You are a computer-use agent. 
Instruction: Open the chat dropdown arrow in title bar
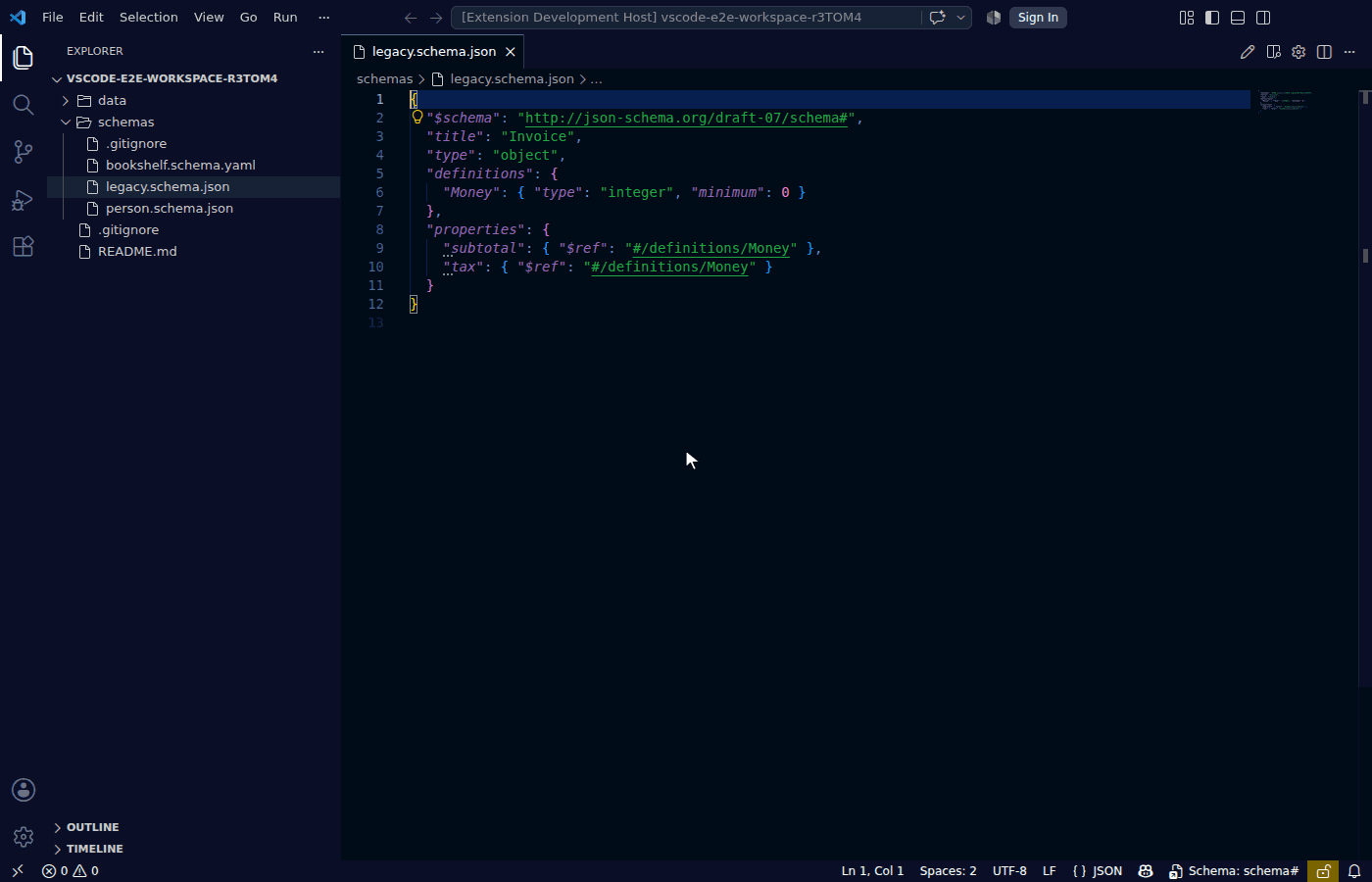(960, 18)
